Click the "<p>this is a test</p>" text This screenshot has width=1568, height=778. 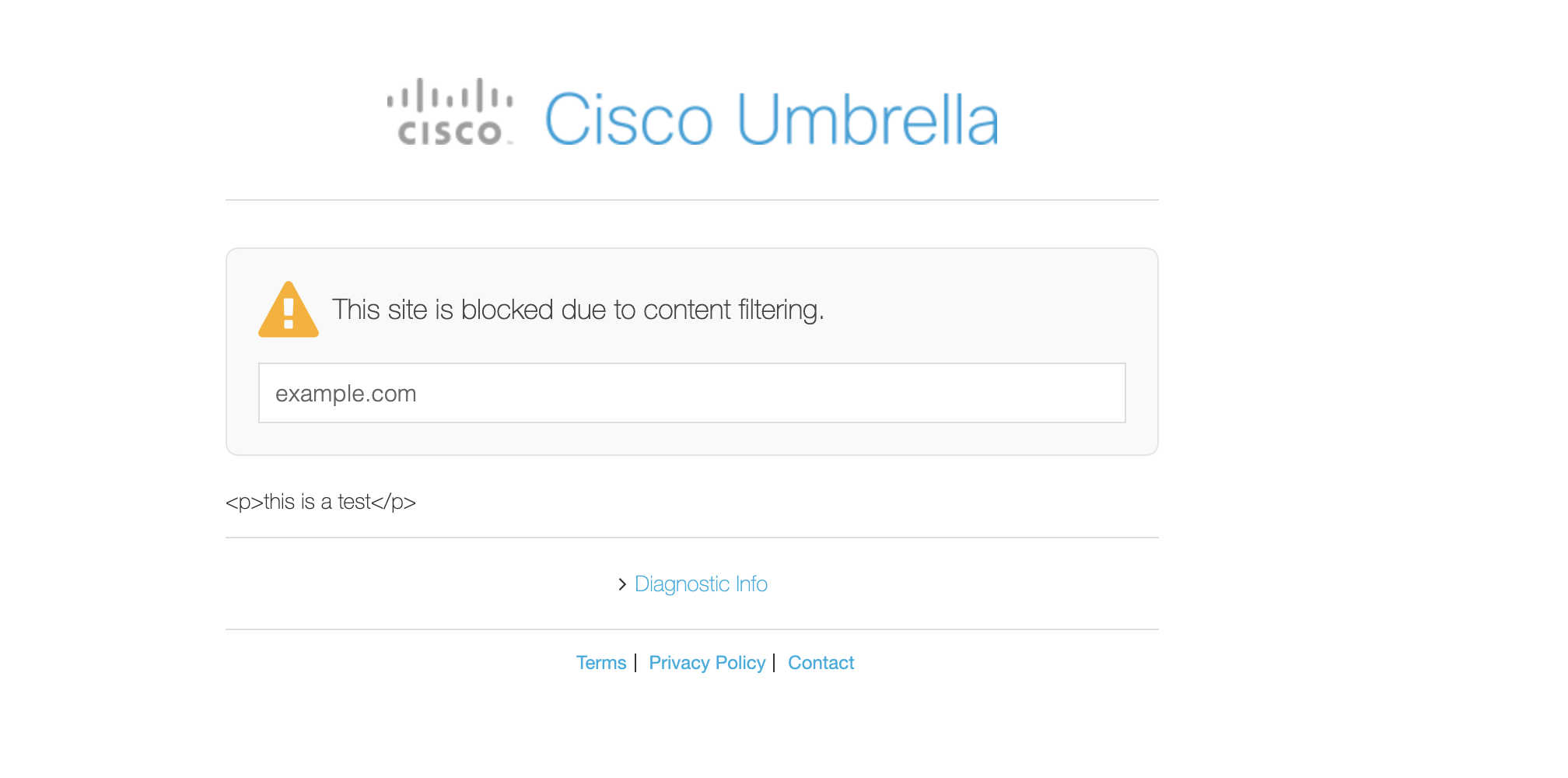point(320,502)
